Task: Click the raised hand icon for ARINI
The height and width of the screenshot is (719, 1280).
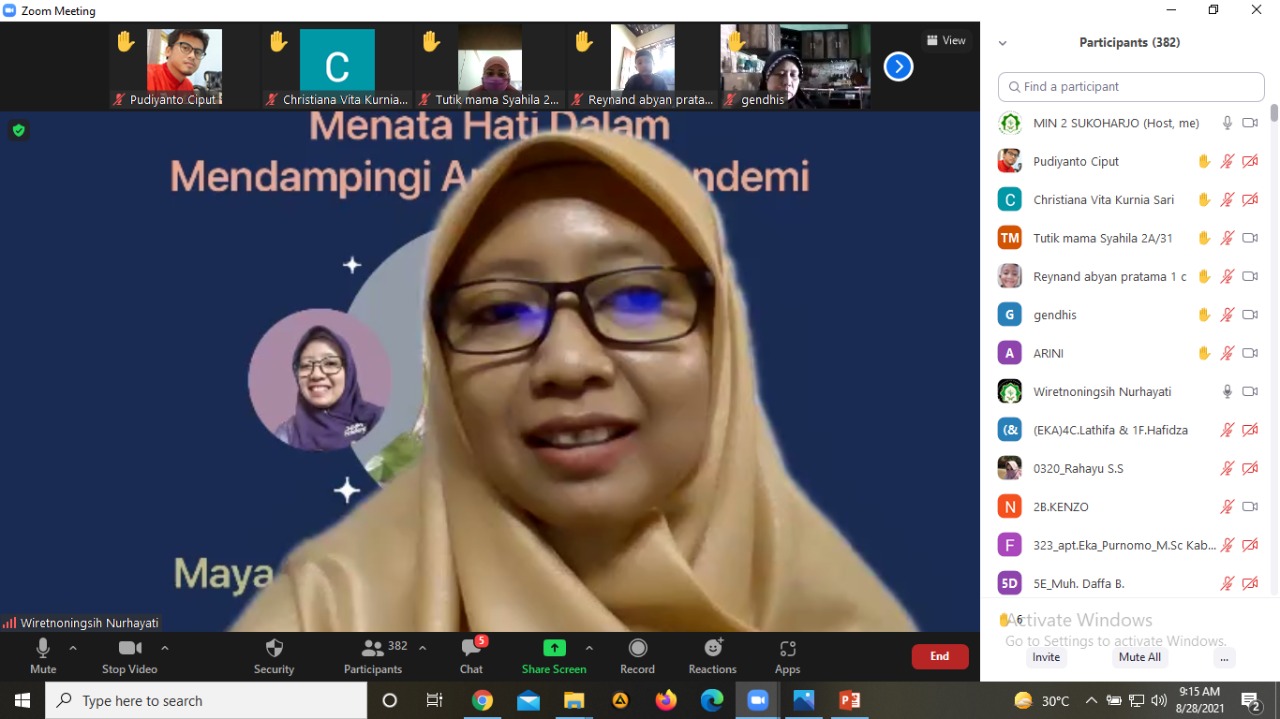Action: tap(1204, 353)
